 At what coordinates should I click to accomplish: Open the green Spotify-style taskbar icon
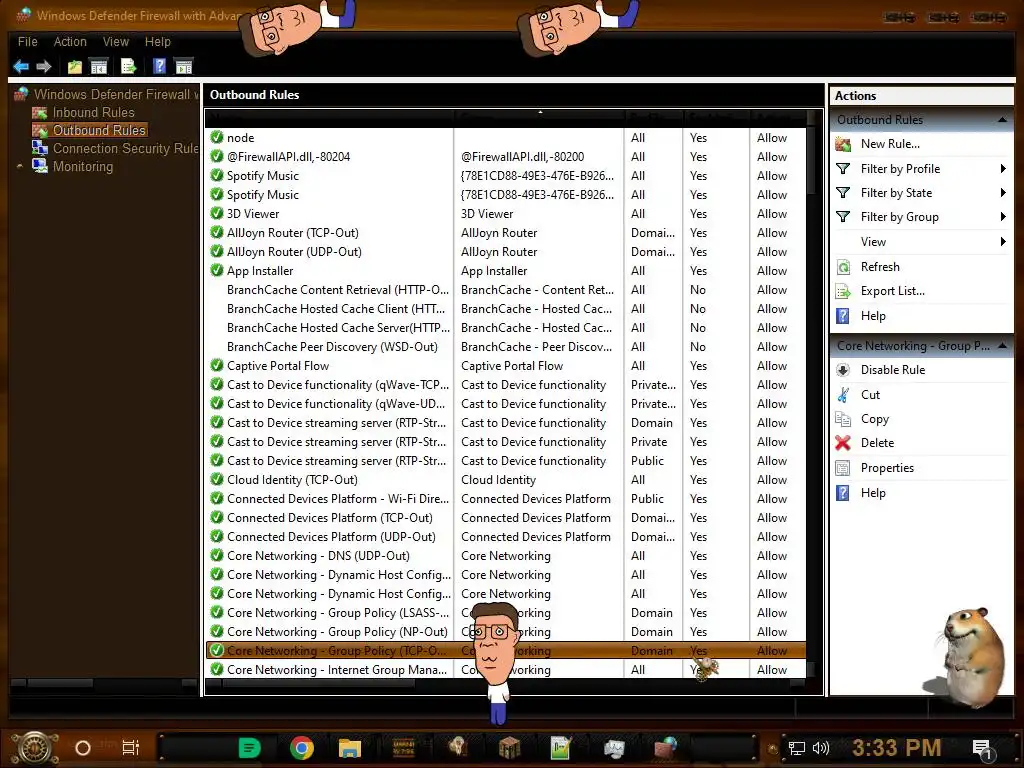point(249,748)
